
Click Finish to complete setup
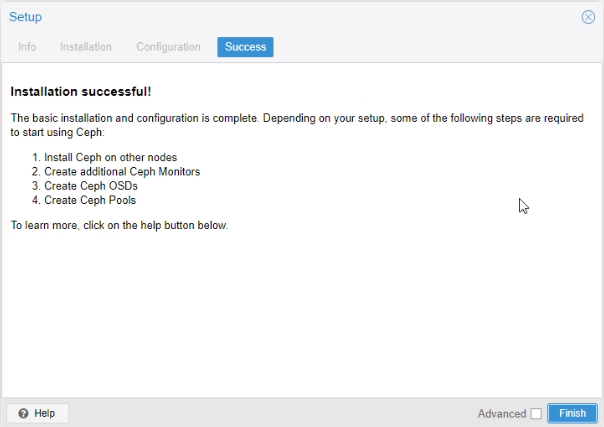[x=572, y=413]
